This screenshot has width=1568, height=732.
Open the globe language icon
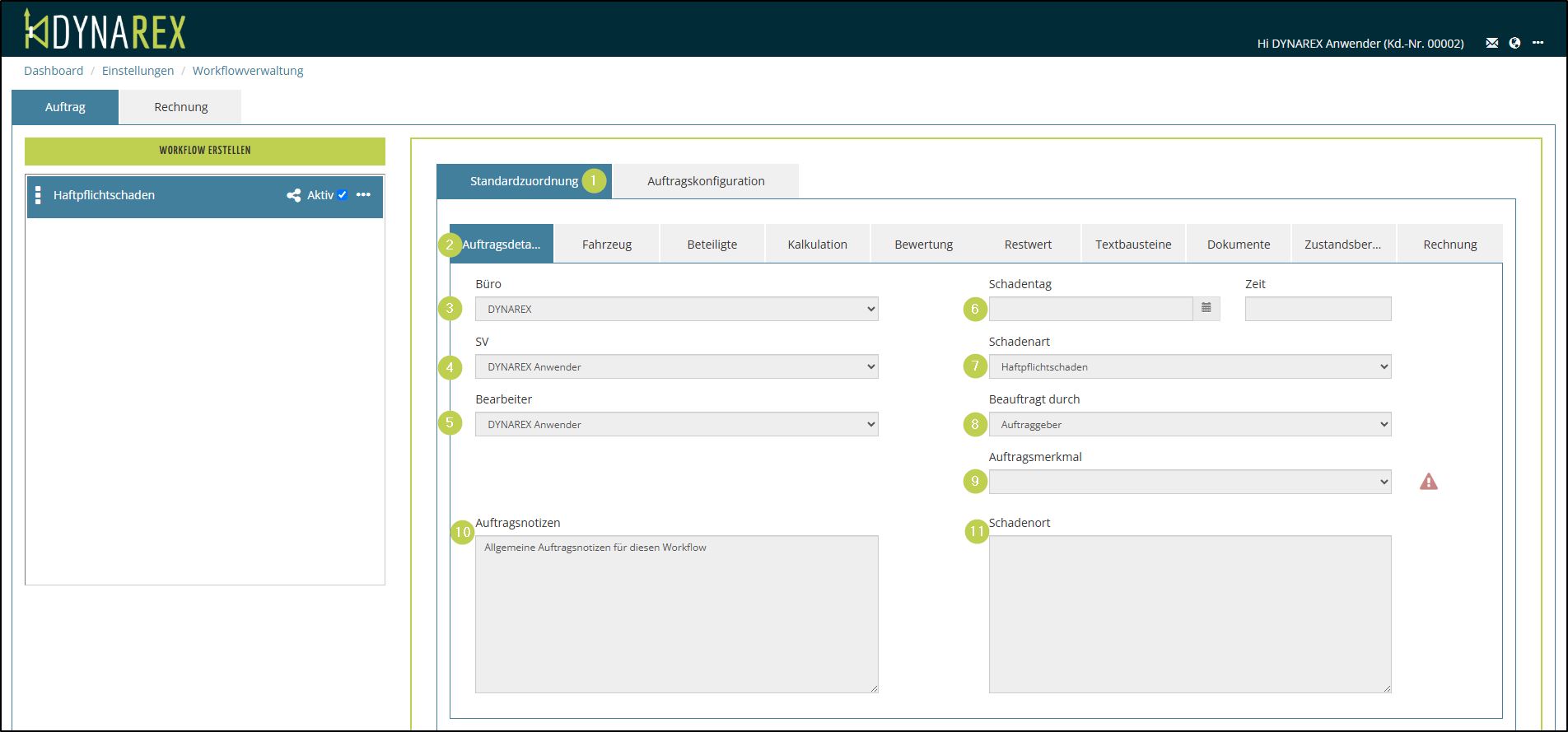pyautogui.click(x=1514, y=43)
